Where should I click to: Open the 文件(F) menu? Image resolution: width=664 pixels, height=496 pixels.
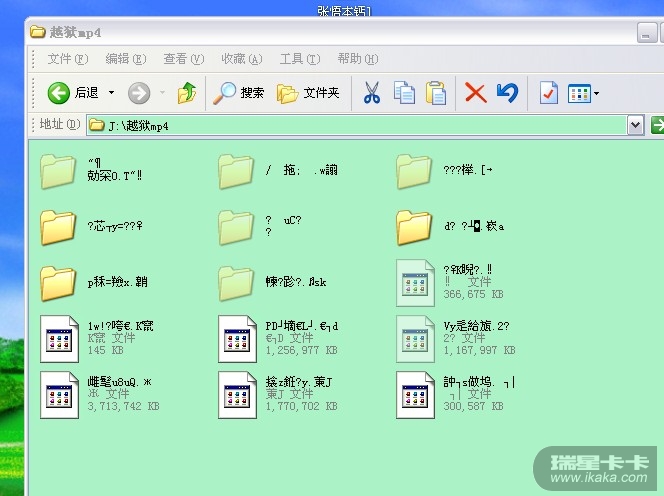click(67, 59)
